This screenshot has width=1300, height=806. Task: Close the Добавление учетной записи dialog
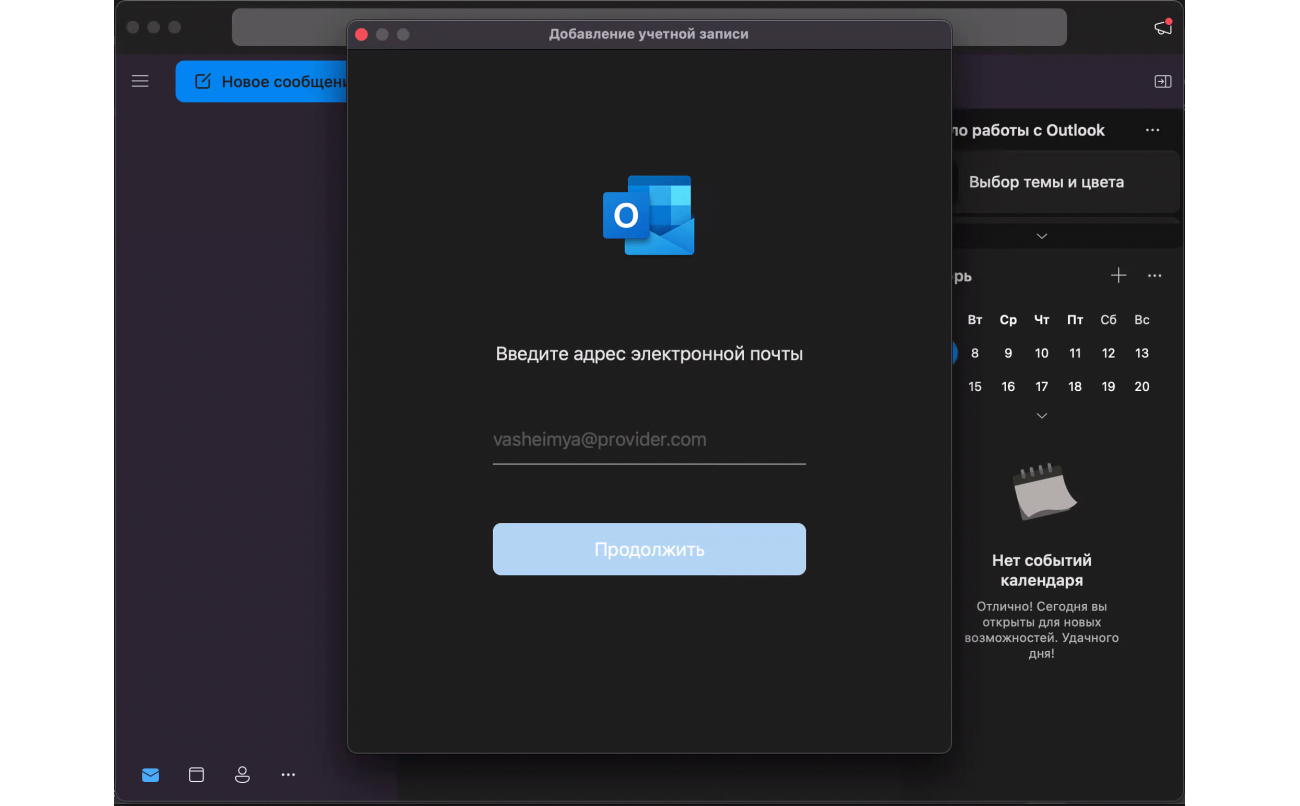pyautogui.click(x=362, y=34)
